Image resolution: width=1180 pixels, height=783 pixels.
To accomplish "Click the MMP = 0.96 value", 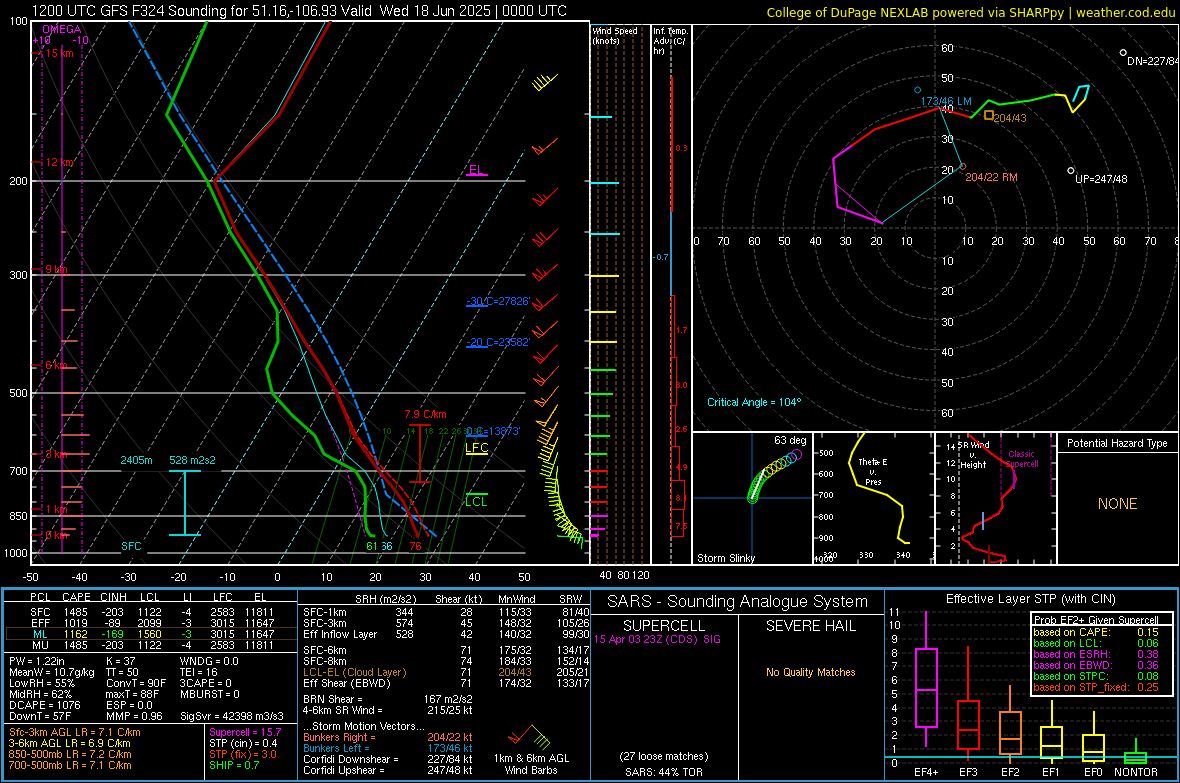I will click(x=134, y=717).
